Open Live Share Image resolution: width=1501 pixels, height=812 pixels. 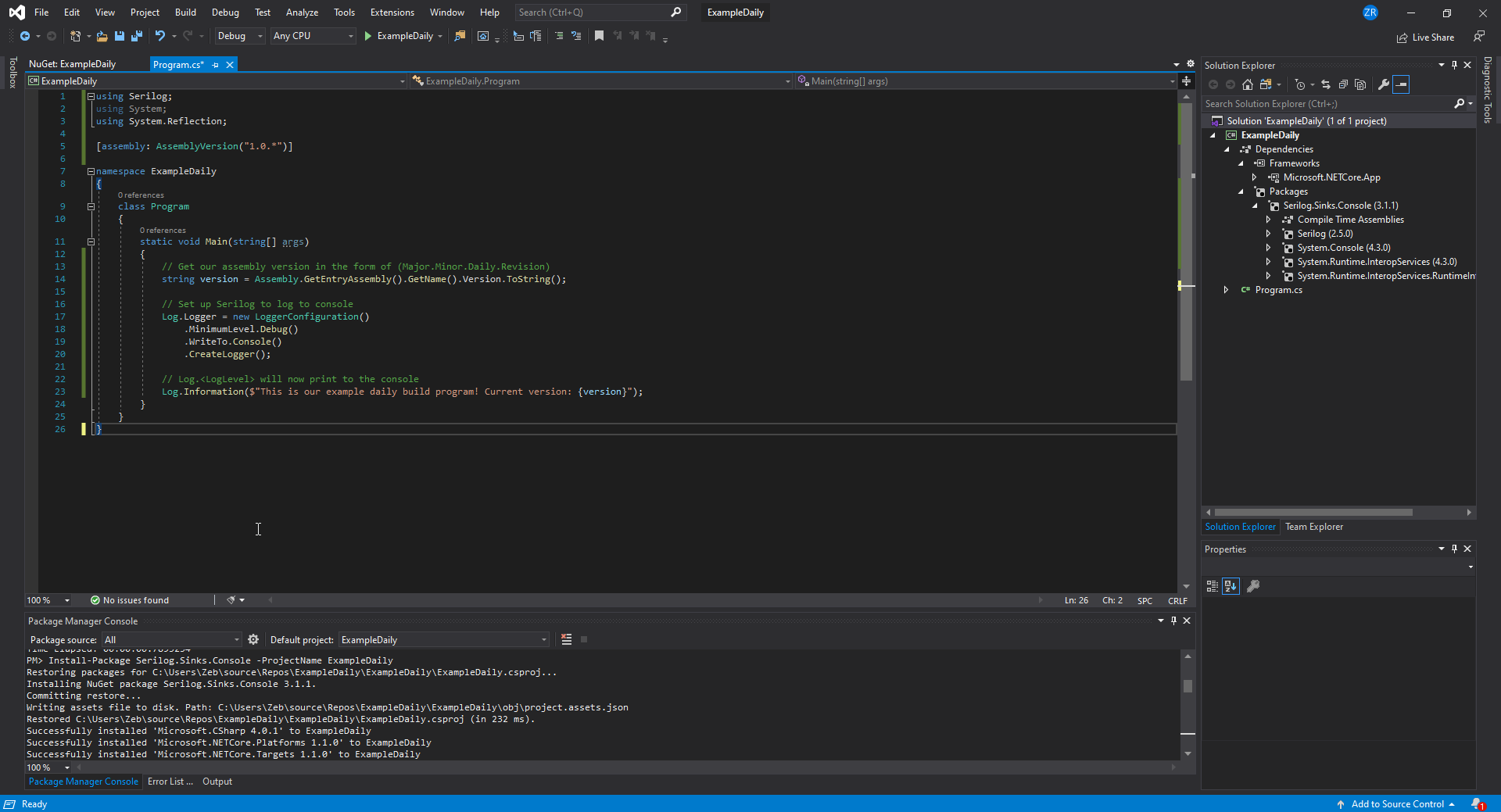pyautogui.click(x=1425, y=38)
